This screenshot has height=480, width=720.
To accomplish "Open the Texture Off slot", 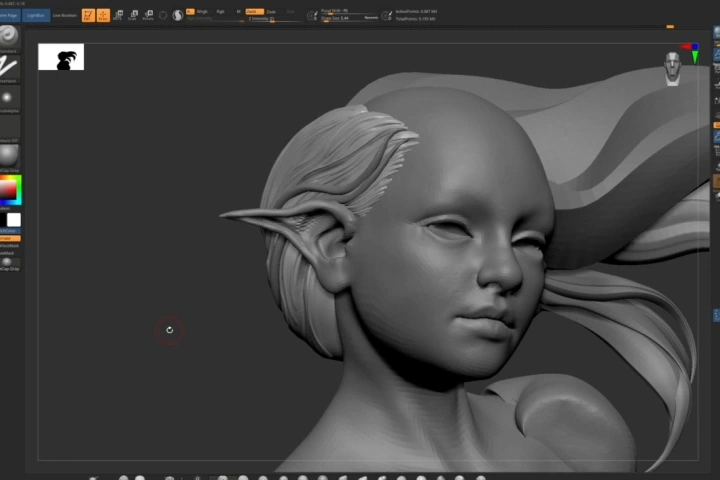I will tap(10, 127).
